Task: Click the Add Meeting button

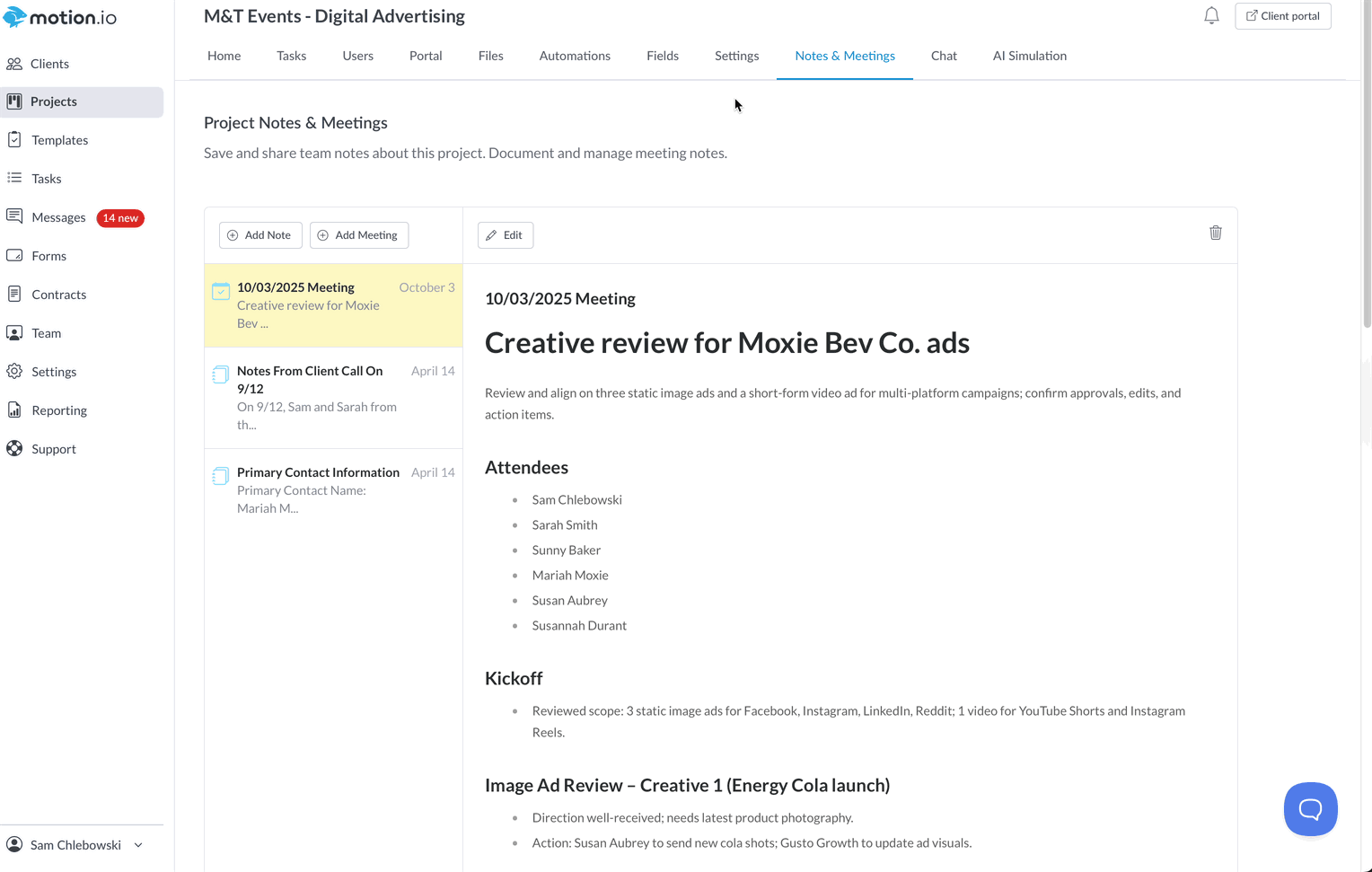Action: coord(359,235)
